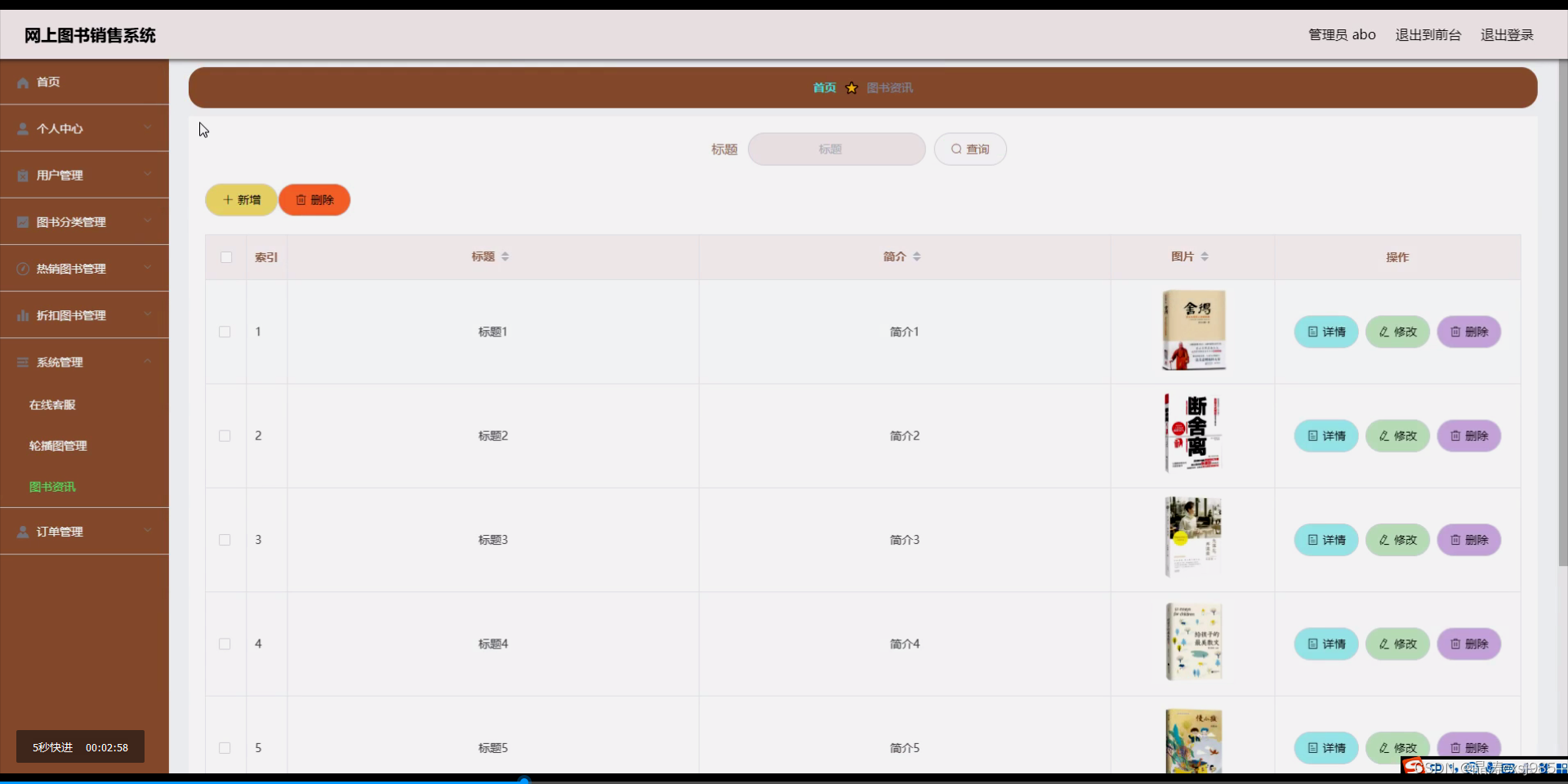Select all rows with the header checkbox
Image resolution: width=1568 pixels, height=784 pixels.
226,257
